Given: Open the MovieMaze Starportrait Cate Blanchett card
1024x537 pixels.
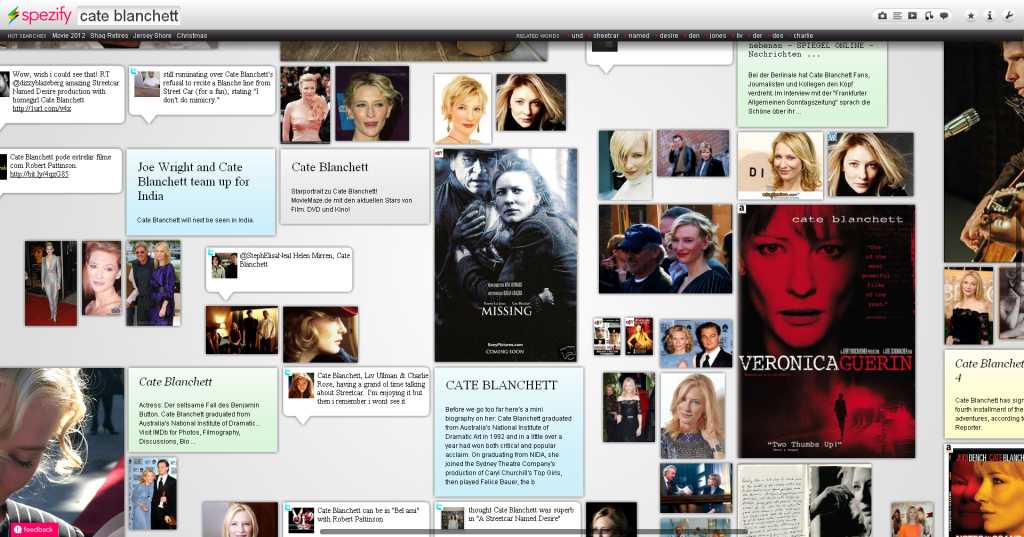Looking at the screenshot, I should coord(355,187).
